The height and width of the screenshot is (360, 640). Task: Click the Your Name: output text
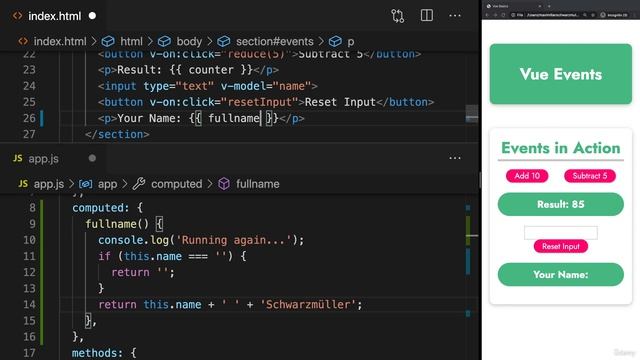point(561,274)
